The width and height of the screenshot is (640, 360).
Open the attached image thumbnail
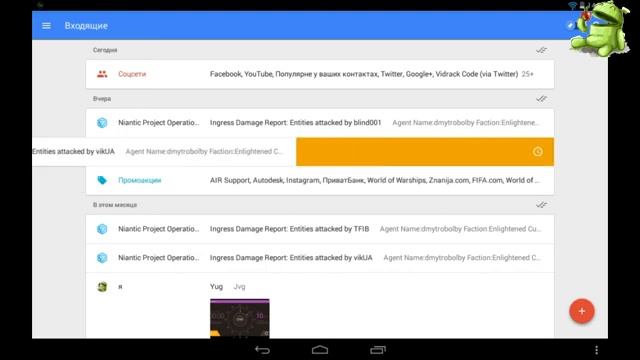[x=240, y=318]
